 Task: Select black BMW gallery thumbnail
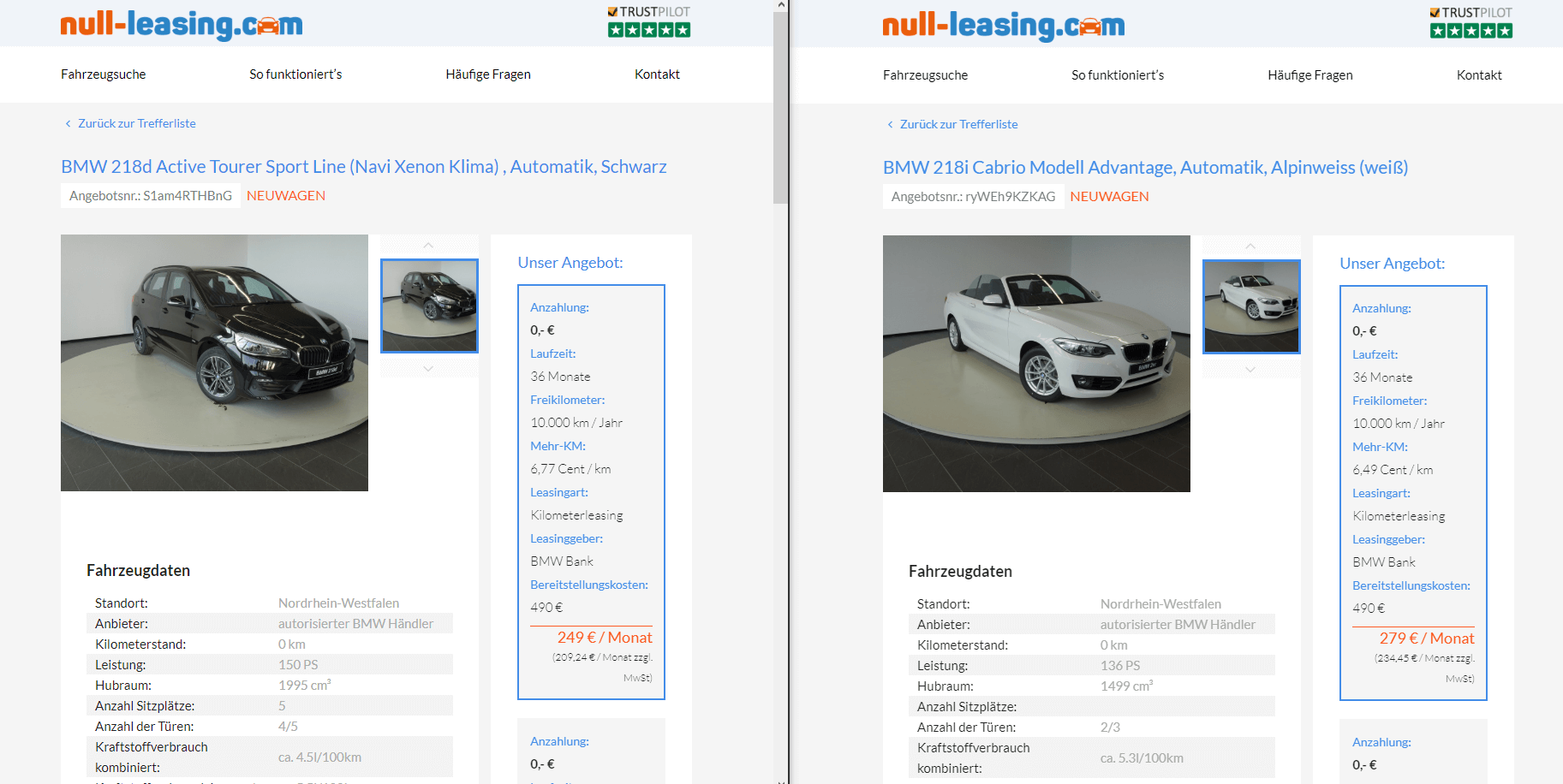429,306
